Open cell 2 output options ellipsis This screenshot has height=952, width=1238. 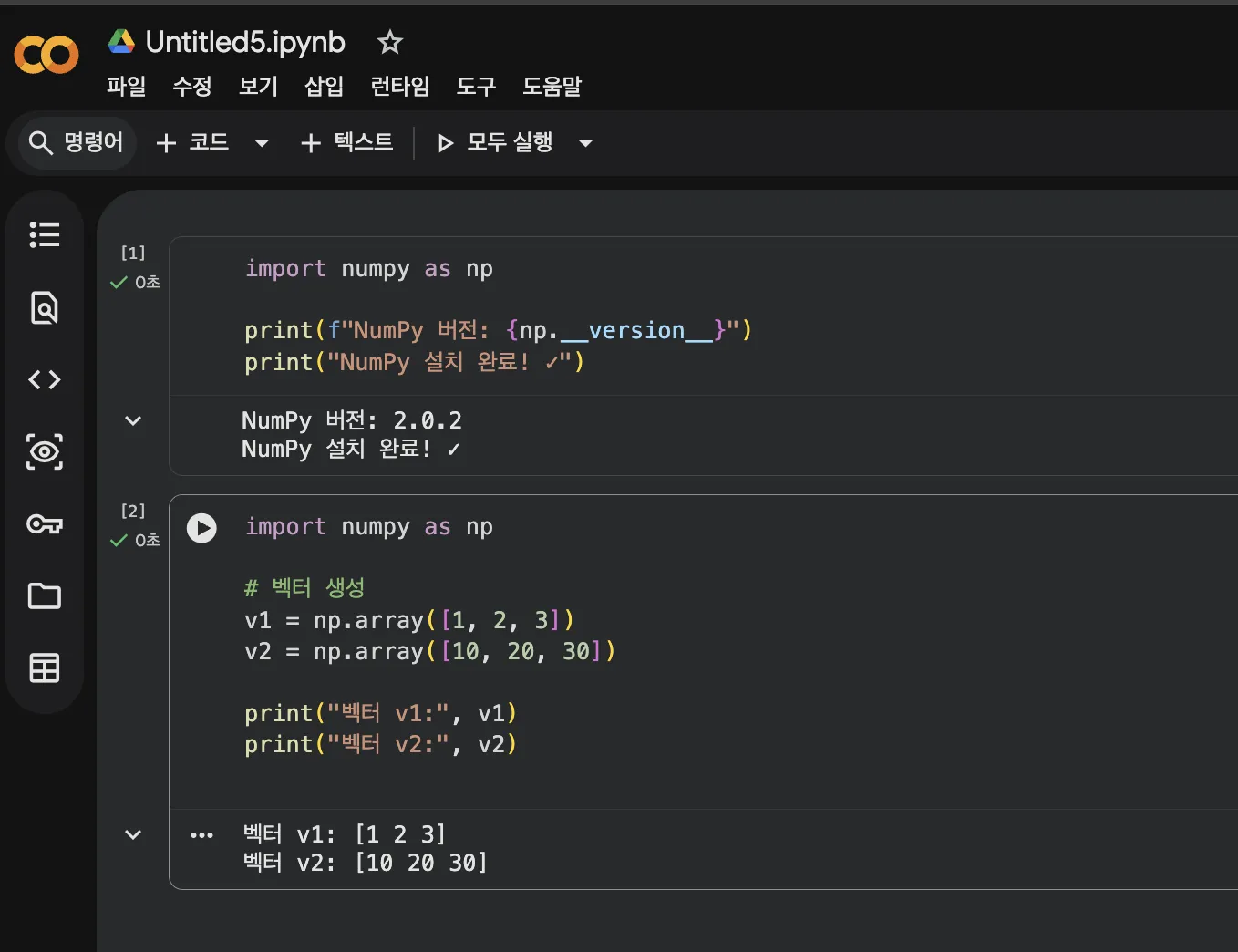(x=201, y=834)
